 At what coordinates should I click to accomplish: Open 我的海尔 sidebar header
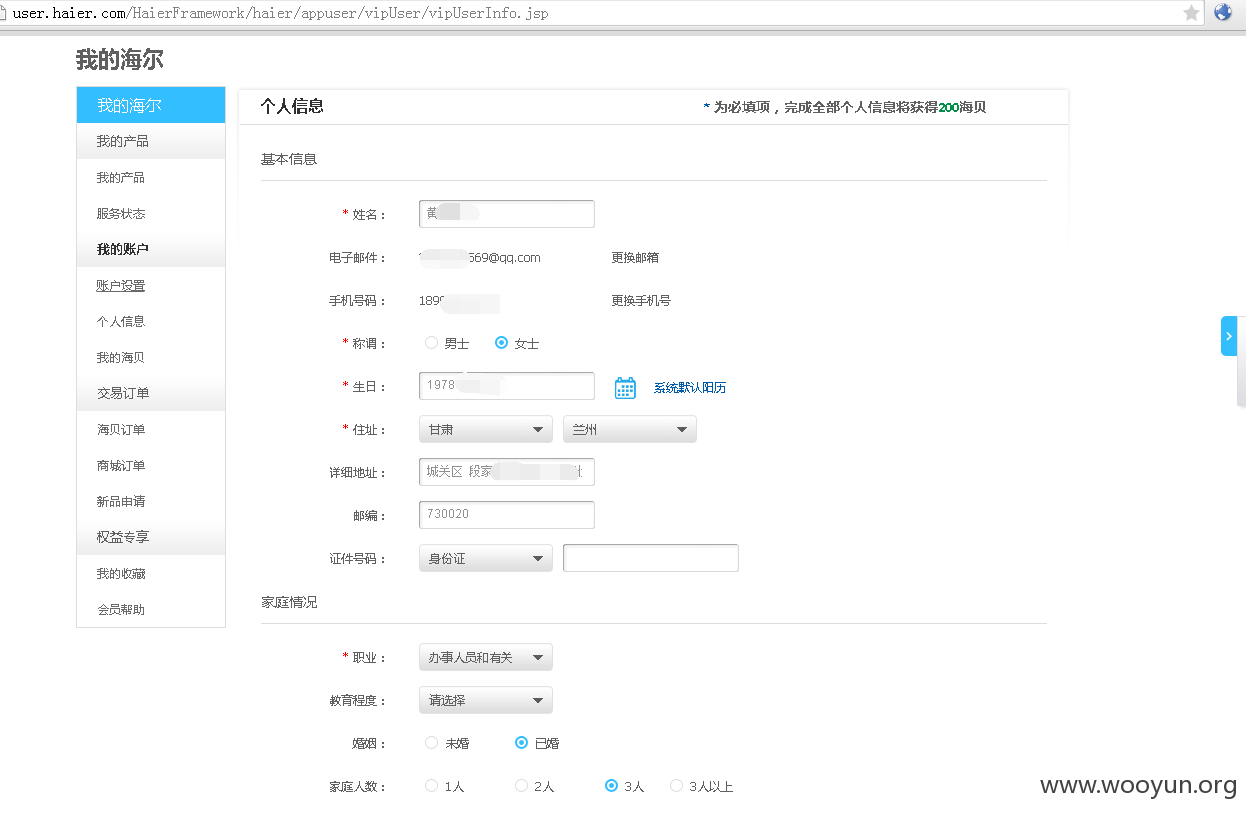[151, 105]
